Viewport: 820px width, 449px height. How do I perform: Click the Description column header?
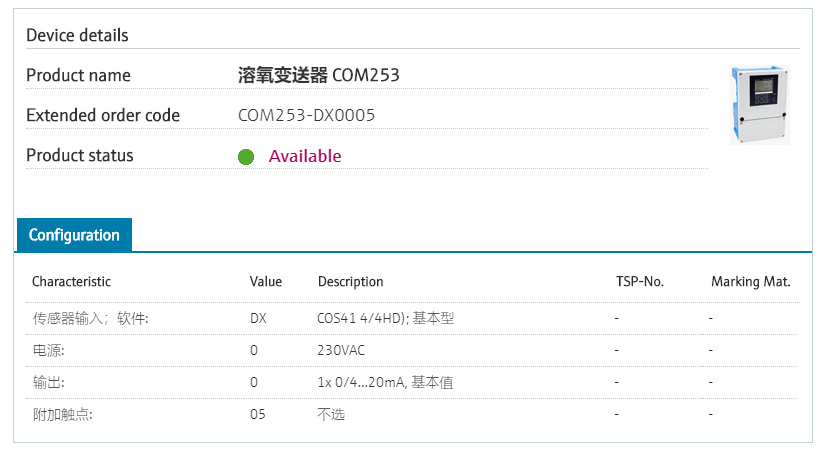tap(350, 282)
